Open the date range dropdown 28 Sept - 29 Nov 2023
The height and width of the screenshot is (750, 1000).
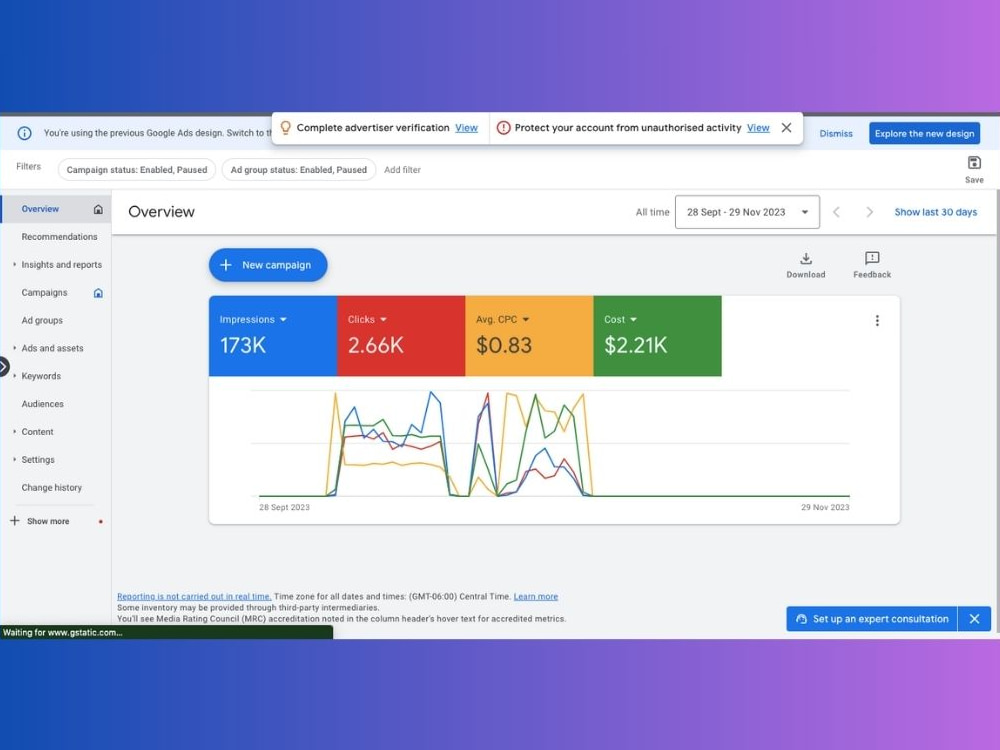coord(747,212)
